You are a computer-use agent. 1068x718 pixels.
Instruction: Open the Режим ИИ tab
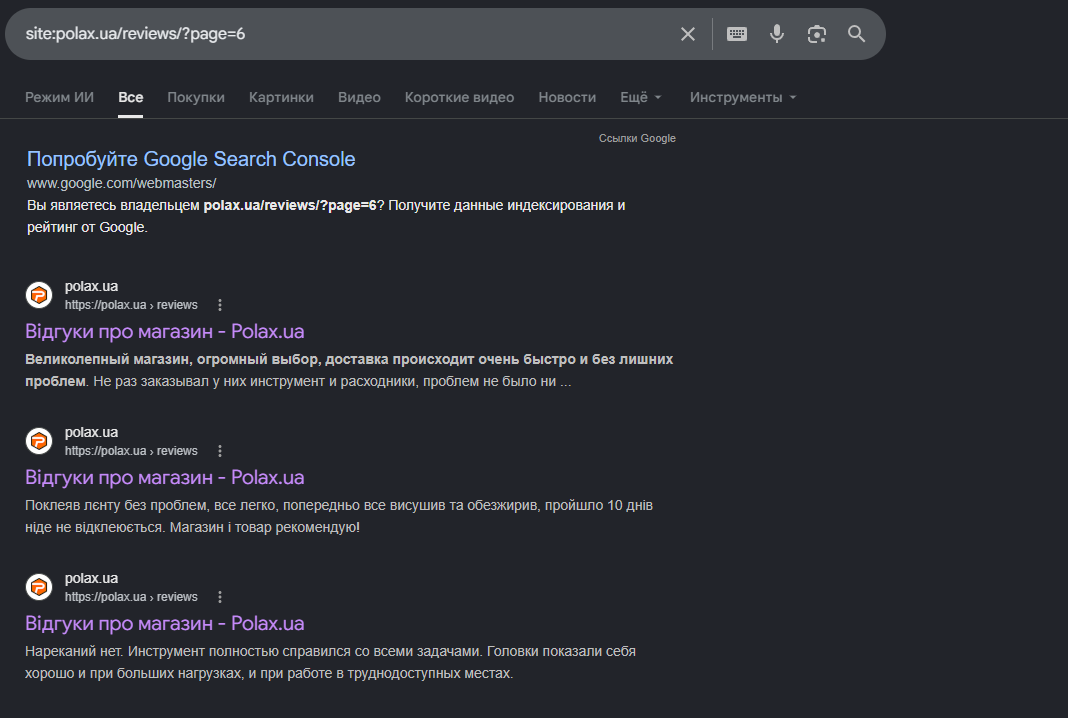59,97
